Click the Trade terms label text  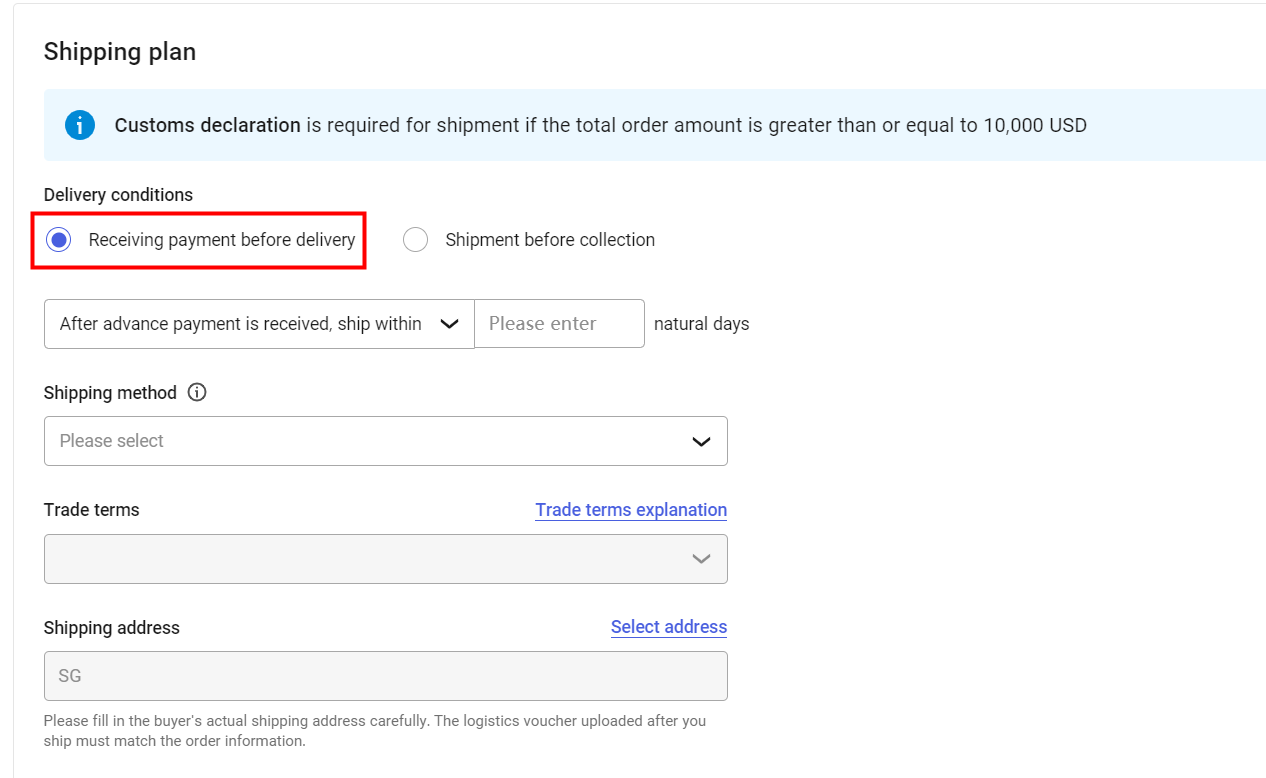click(92, 510)
